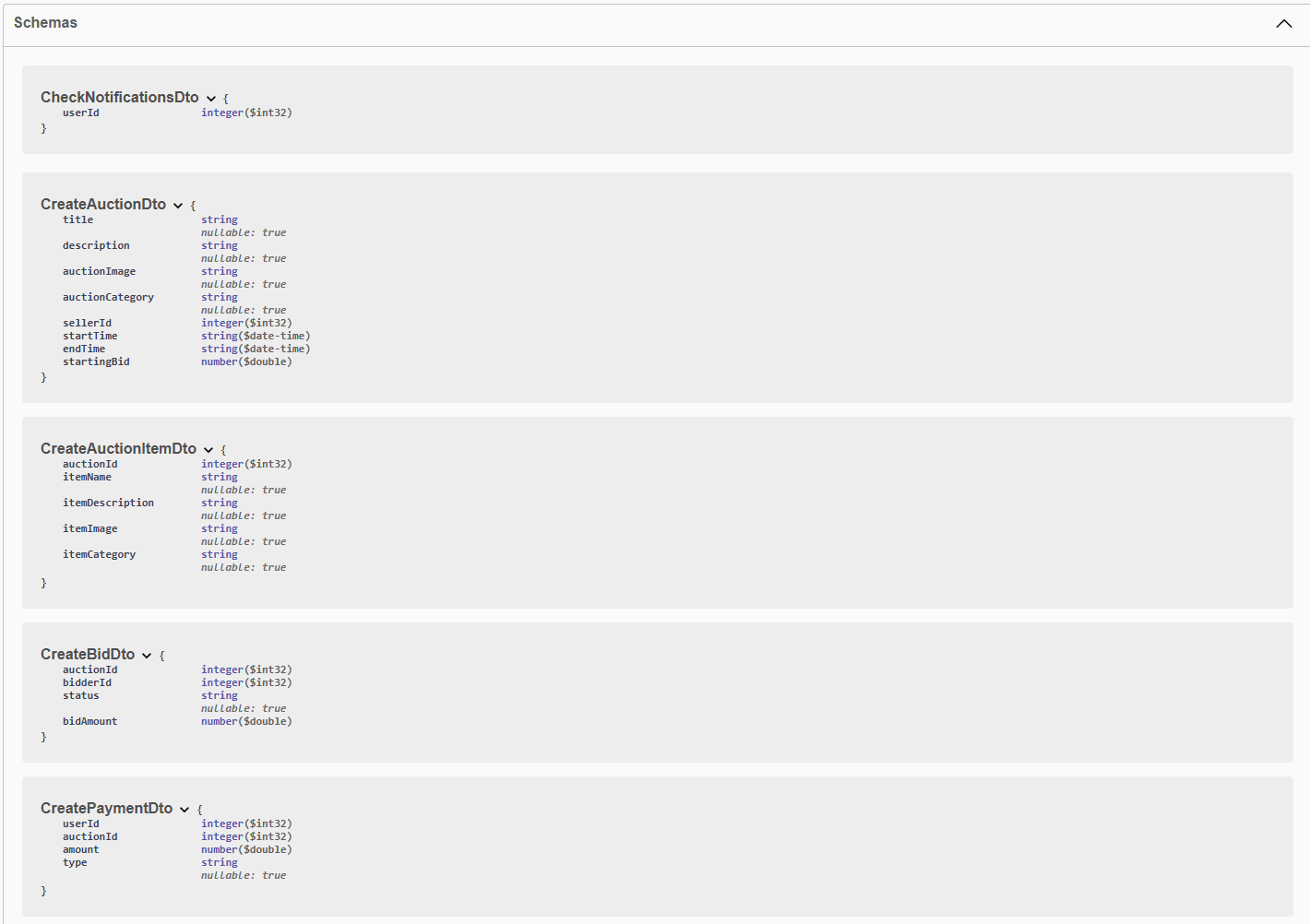Click the number($double) type of amount

(x=246, y=849)
